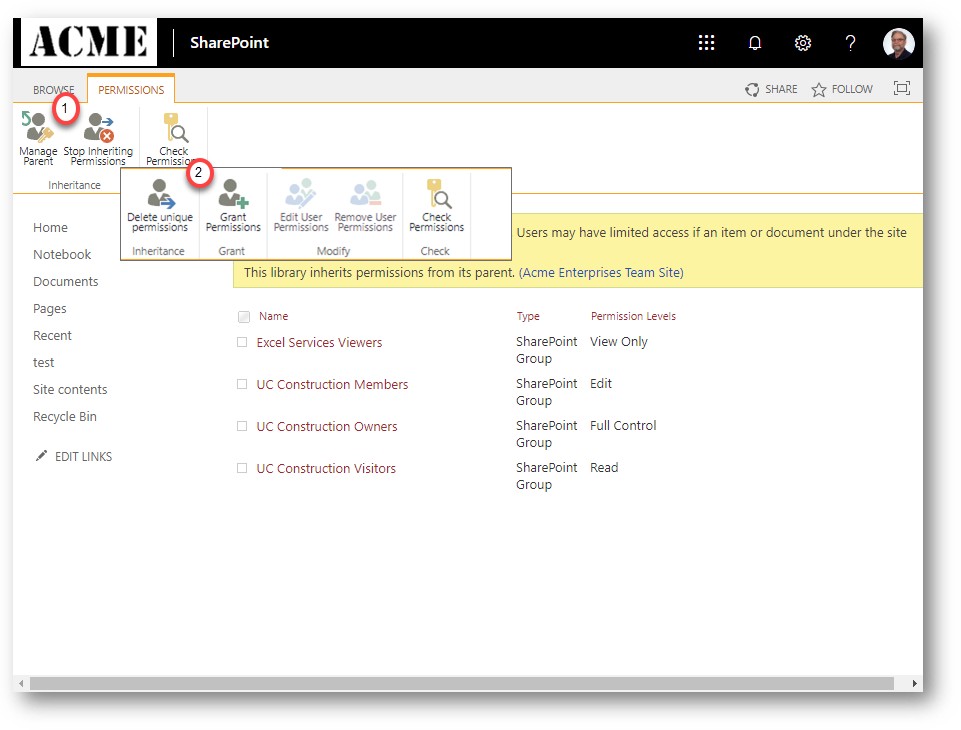Screen dimensions: 961x730
Task: Tick the Excel Services Viewers checkbox
Action: point(242,342)
